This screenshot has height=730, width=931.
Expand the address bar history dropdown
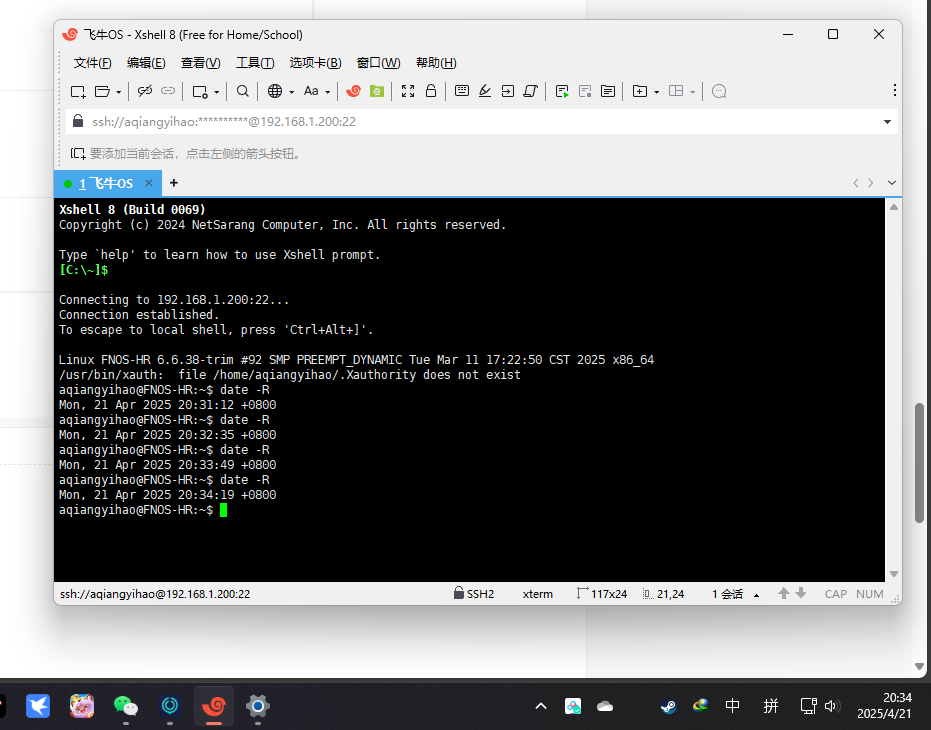point(887,122)
